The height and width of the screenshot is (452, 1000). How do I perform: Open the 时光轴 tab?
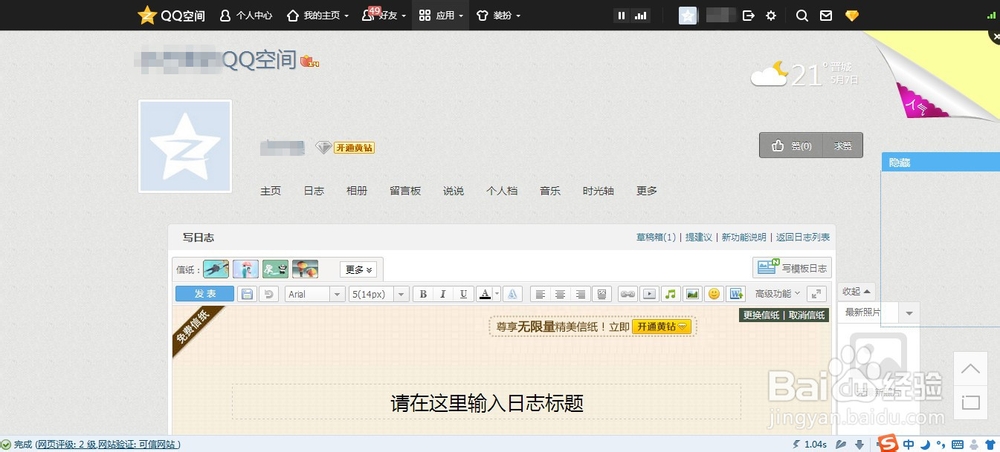point(598,191)
